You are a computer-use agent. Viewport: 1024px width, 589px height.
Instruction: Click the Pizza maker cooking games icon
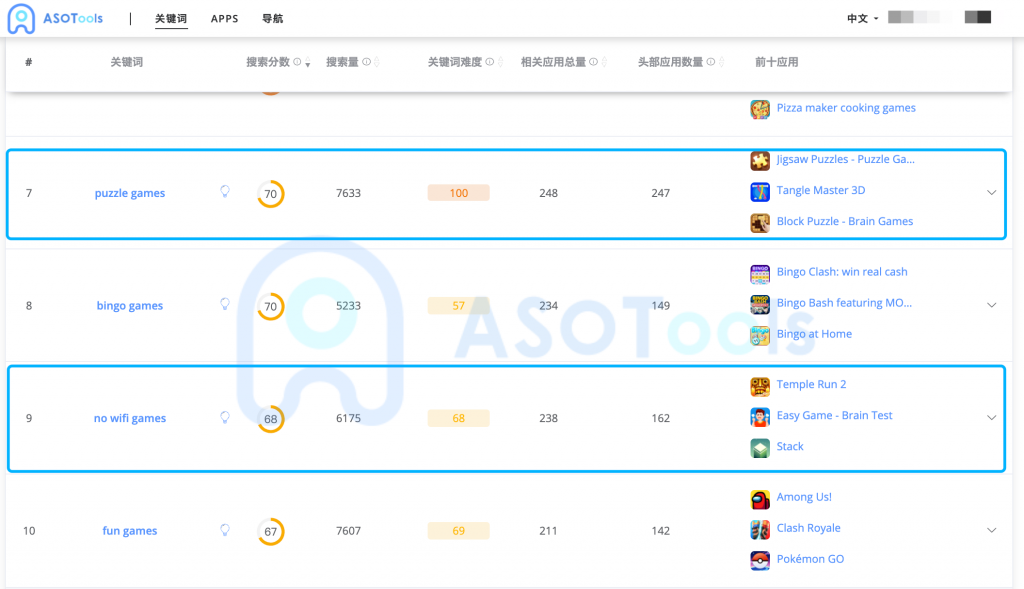click(x=760, y=109)
